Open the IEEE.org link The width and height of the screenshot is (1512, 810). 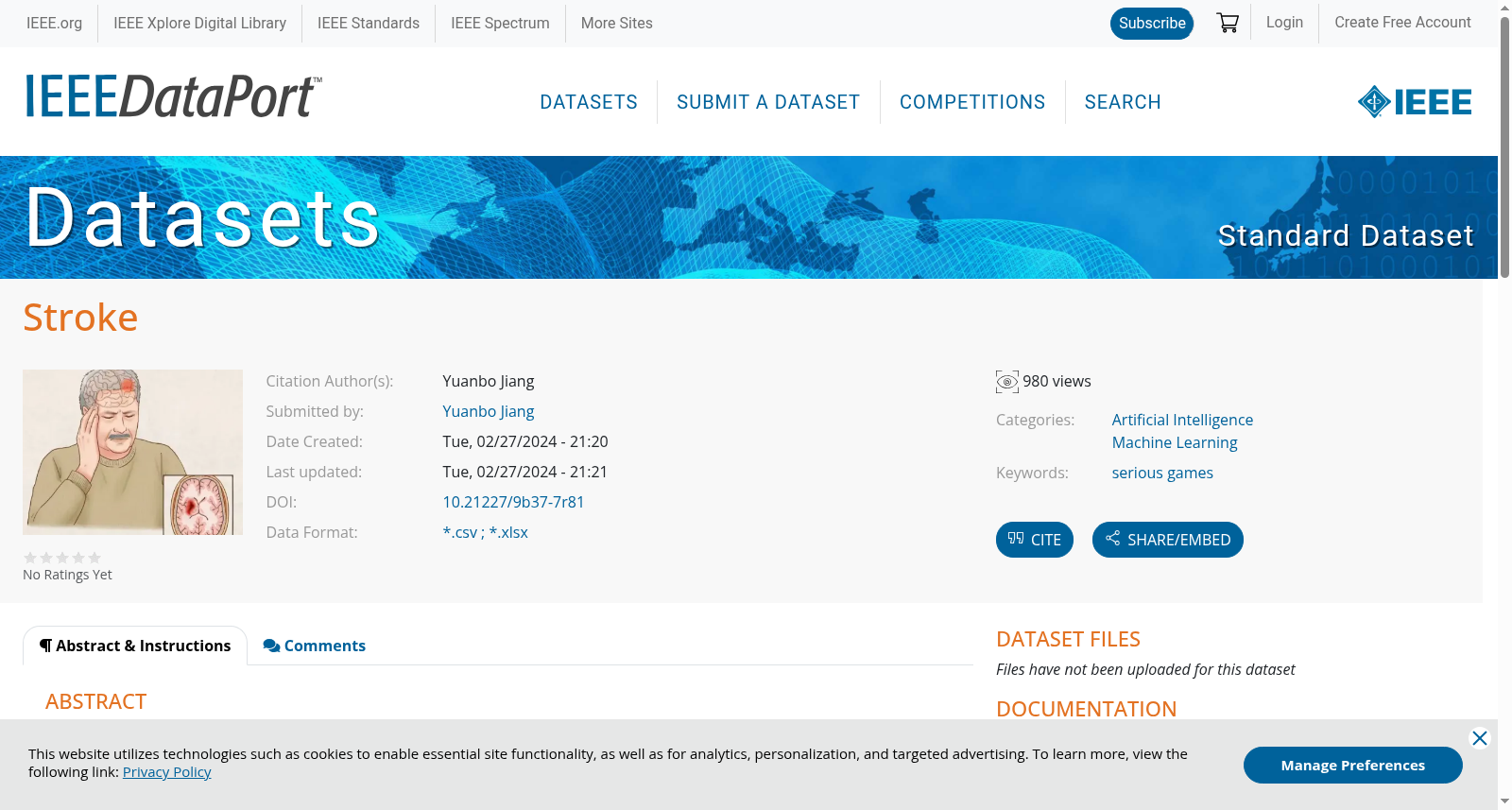pyautogui.click(x=55, y=24)
